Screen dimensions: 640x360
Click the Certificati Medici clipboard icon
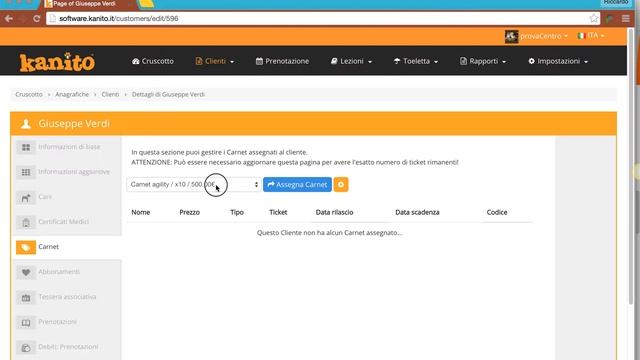click(26, 222)
